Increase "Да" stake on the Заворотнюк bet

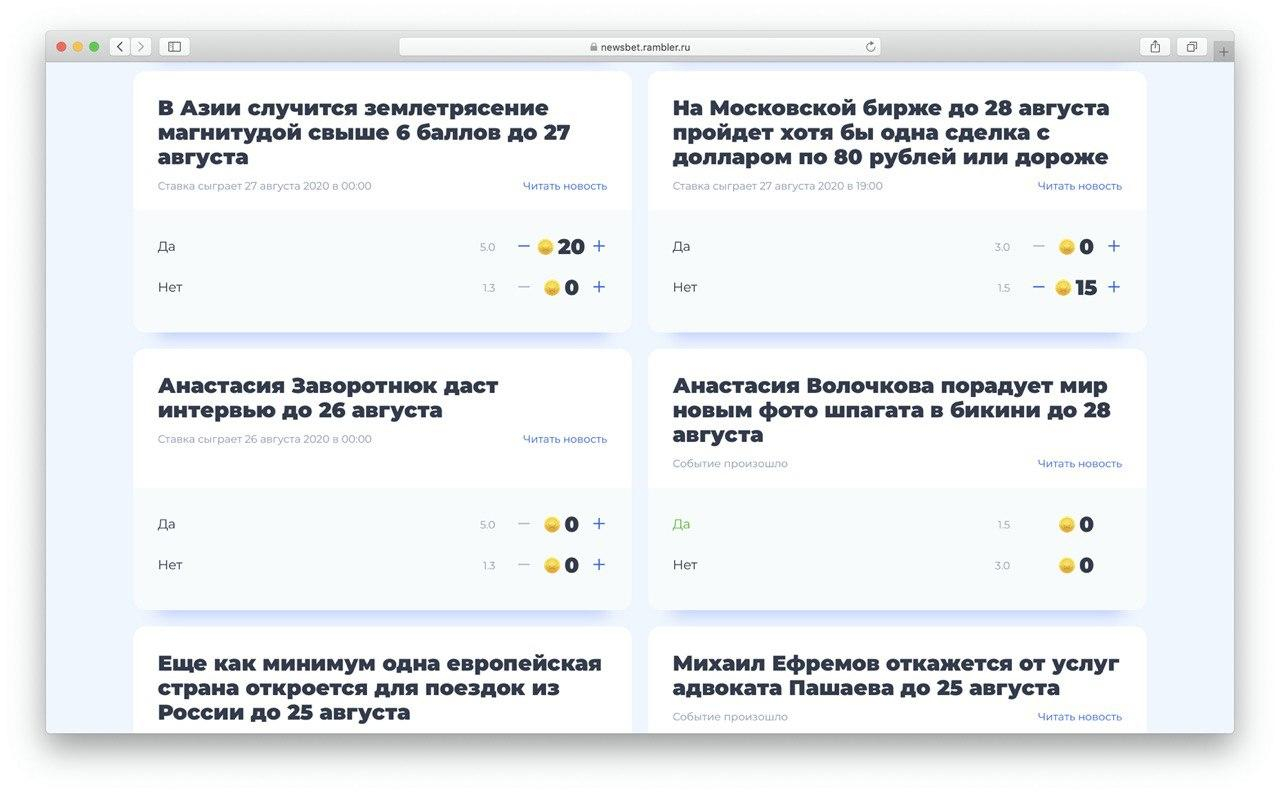(x=599, y=524)
